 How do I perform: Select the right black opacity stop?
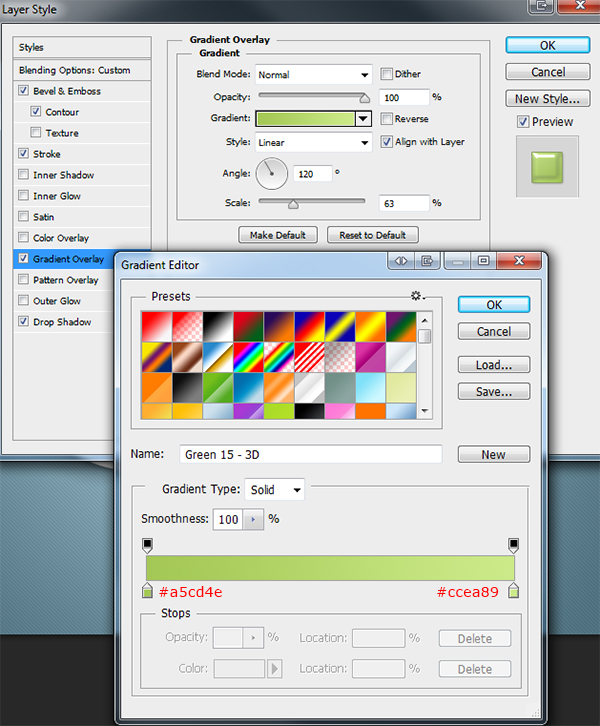[513, 545]
